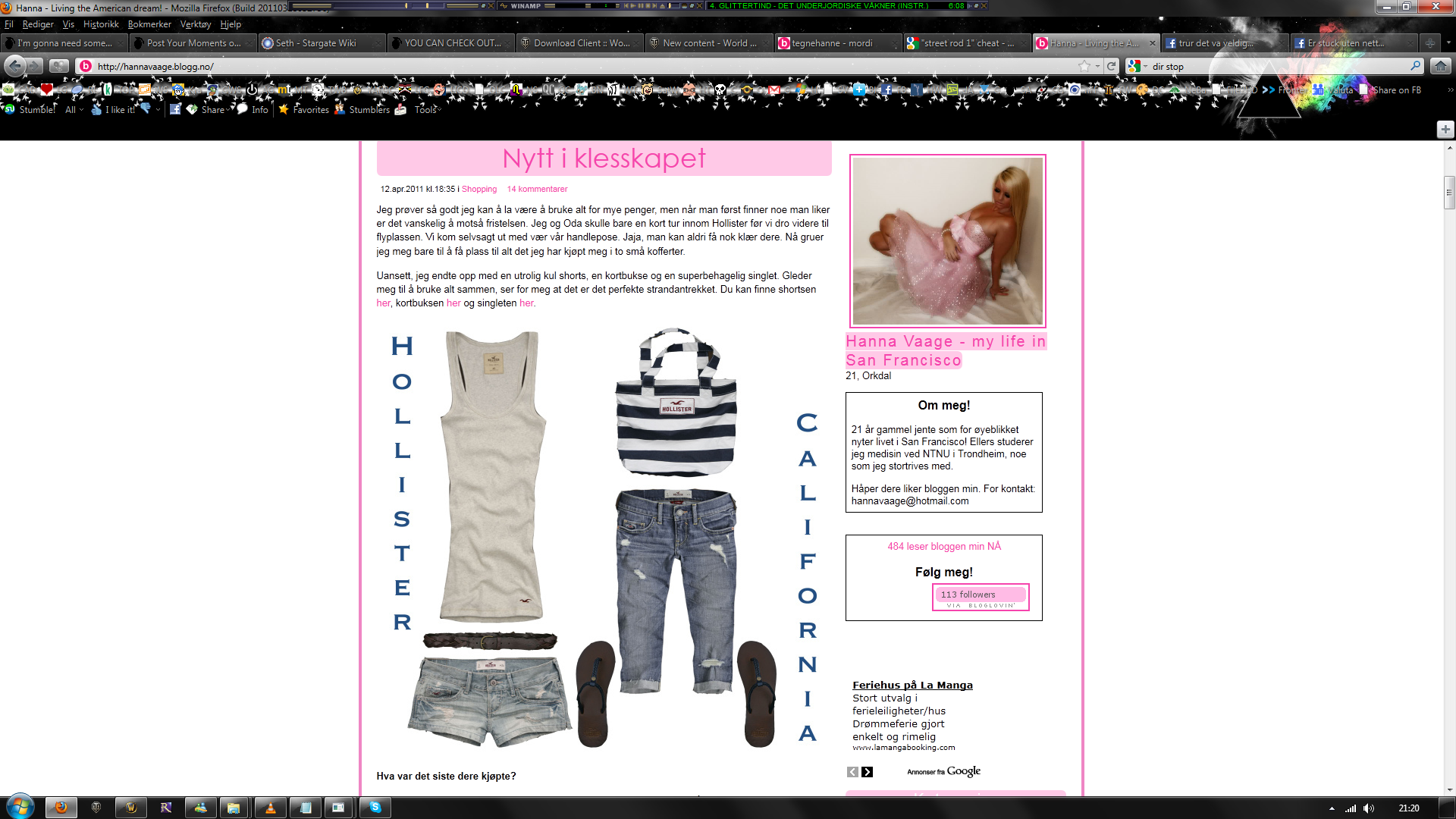This screenshot has width=1456, height=819.
Task: Click the taskbar clock showing 21:20
Action: pyautogui.click(x=1408, y=808)
